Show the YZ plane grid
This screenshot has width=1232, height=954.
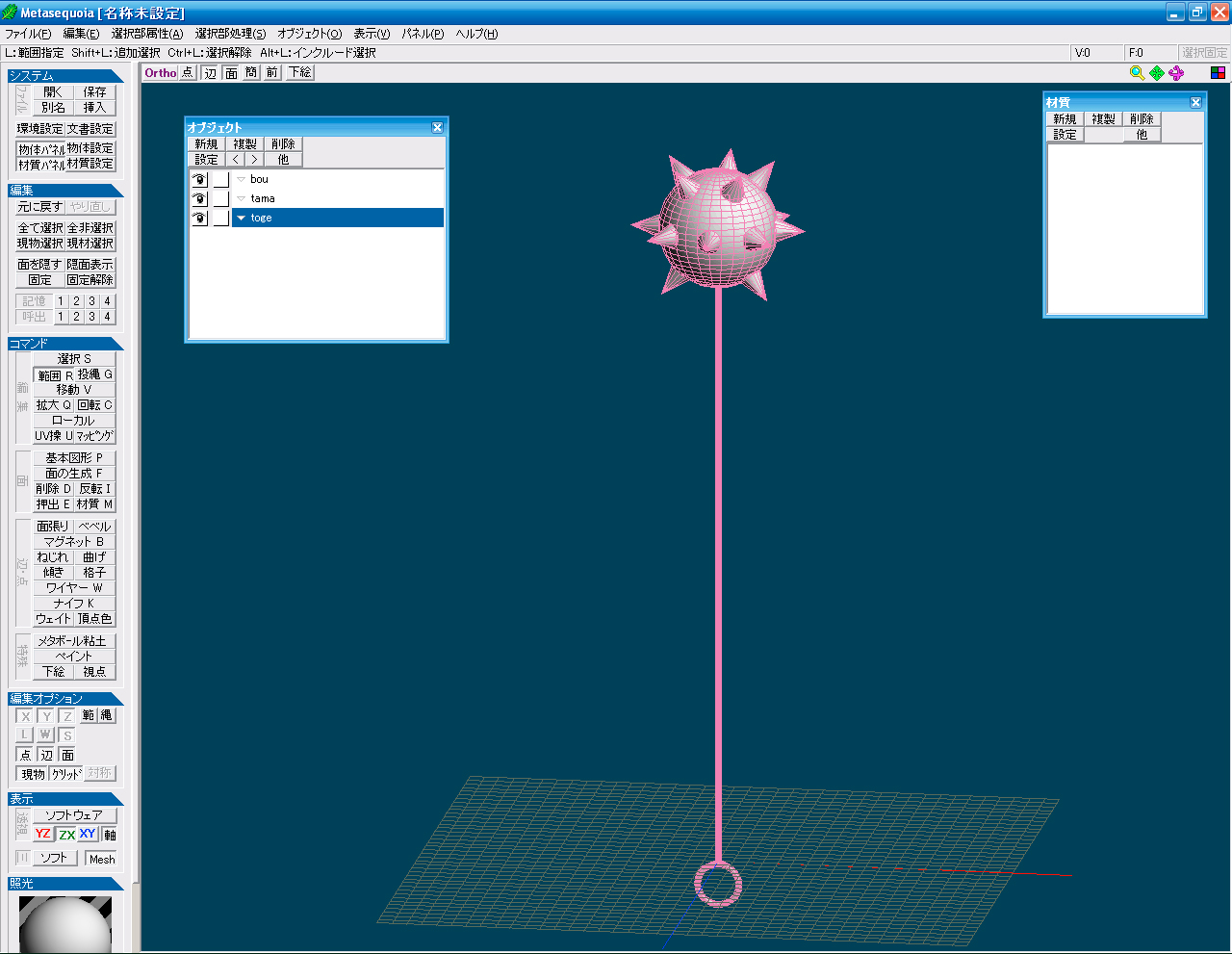point(43,834)
